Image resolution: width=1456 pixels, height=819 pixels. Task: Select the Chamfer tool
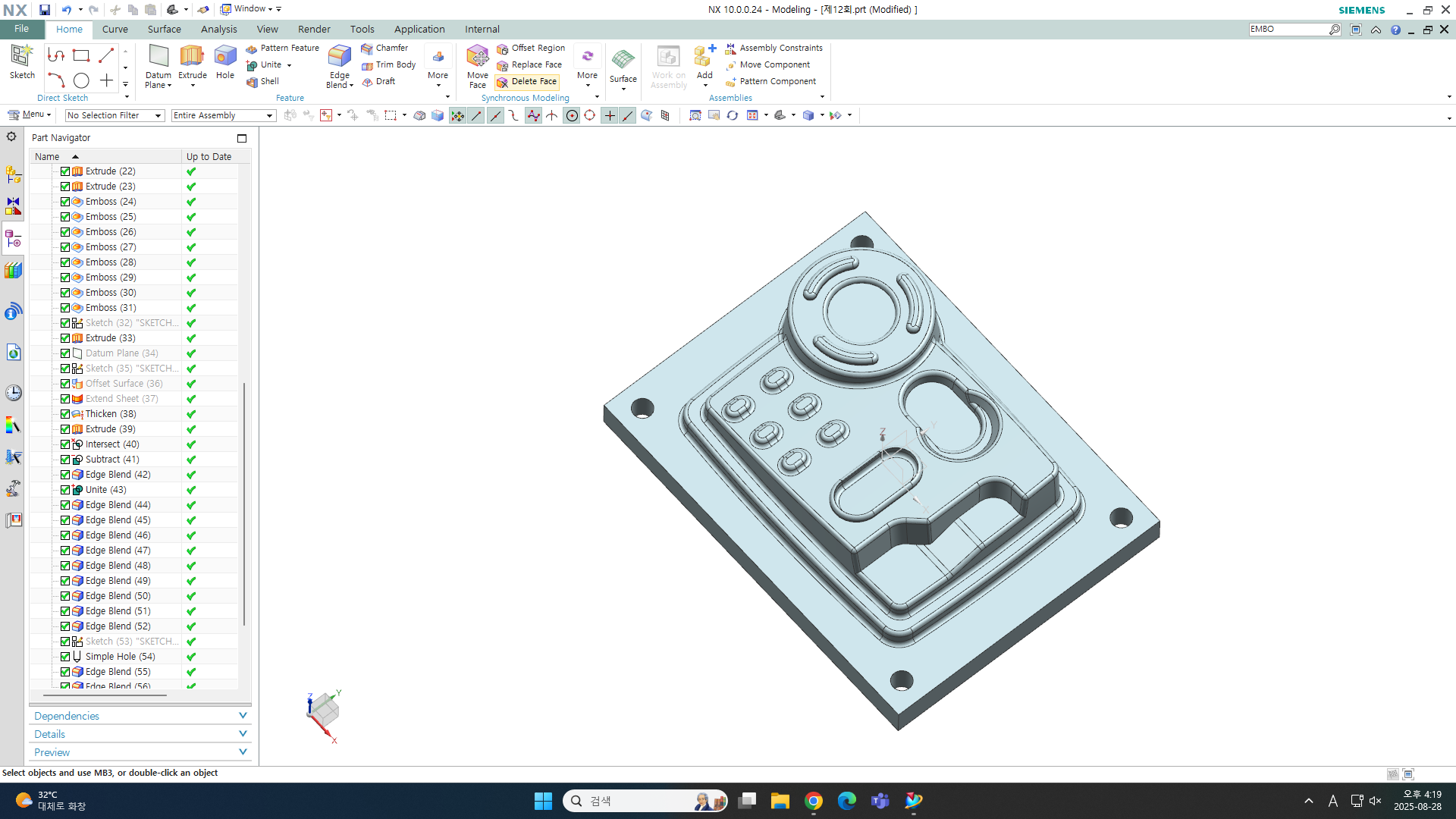click(384, 48)
